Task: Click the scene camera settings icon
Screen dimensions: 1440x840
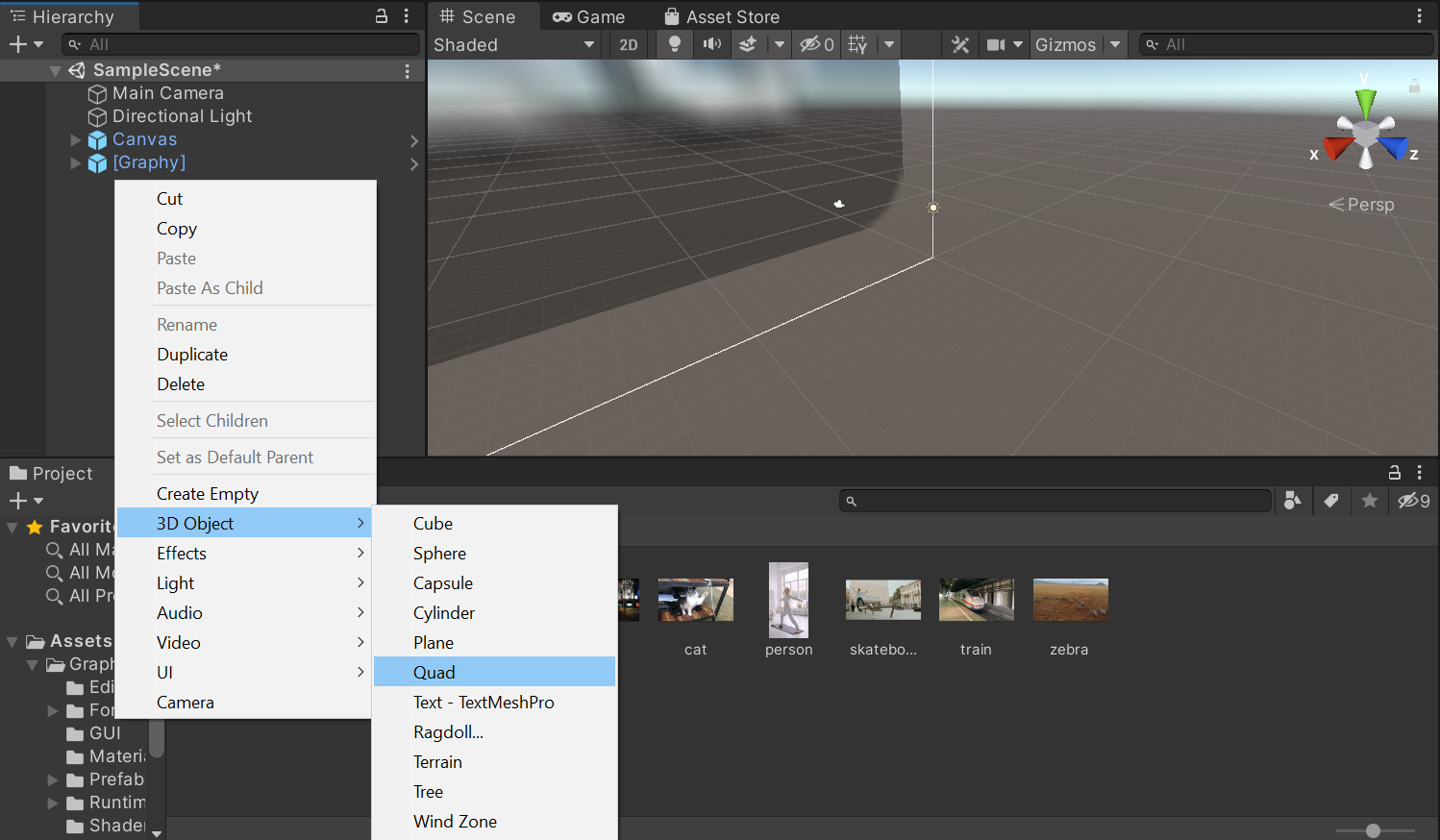Action: [x=996, y=44]
